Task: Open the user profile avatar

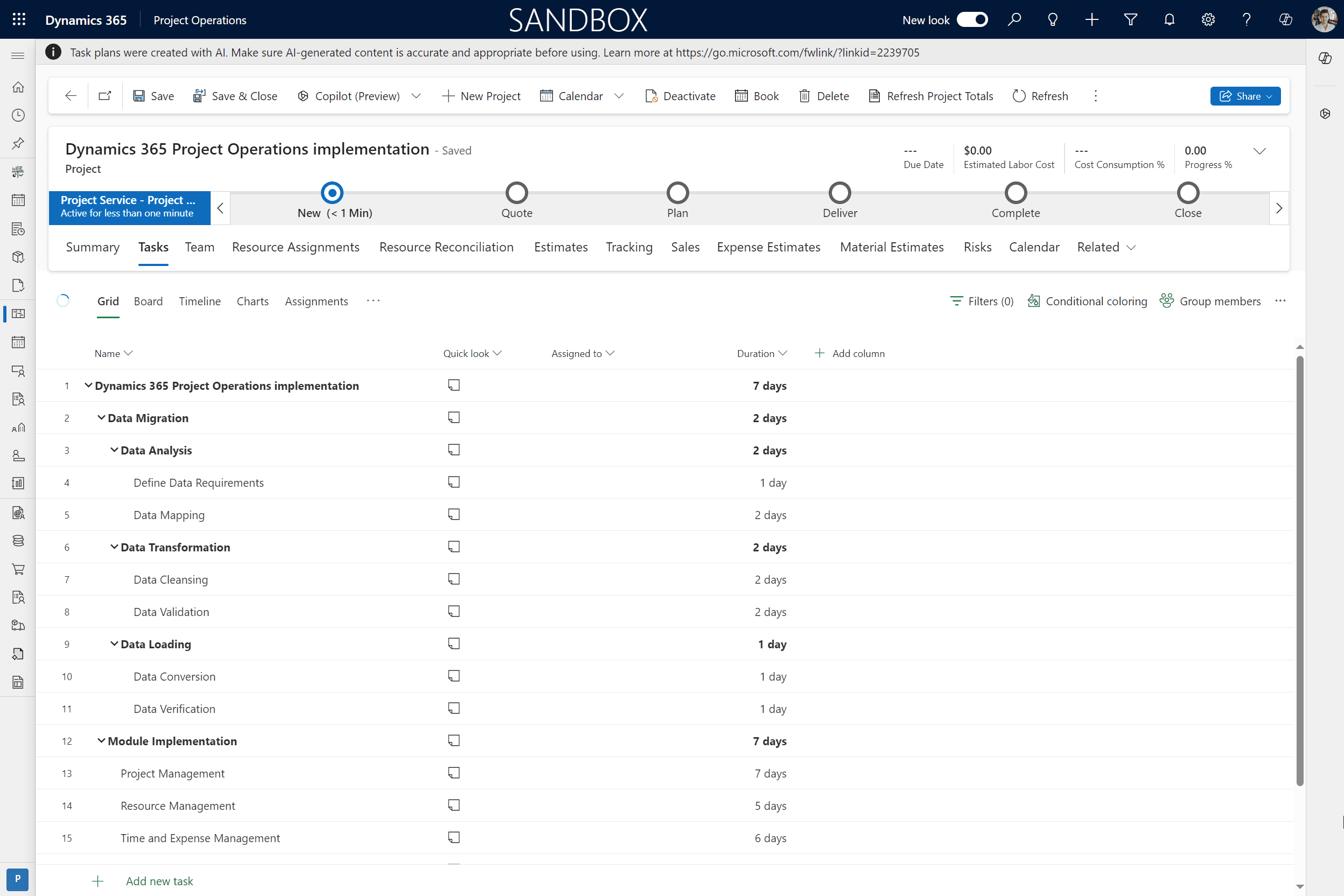Action: pos(1324,20)
